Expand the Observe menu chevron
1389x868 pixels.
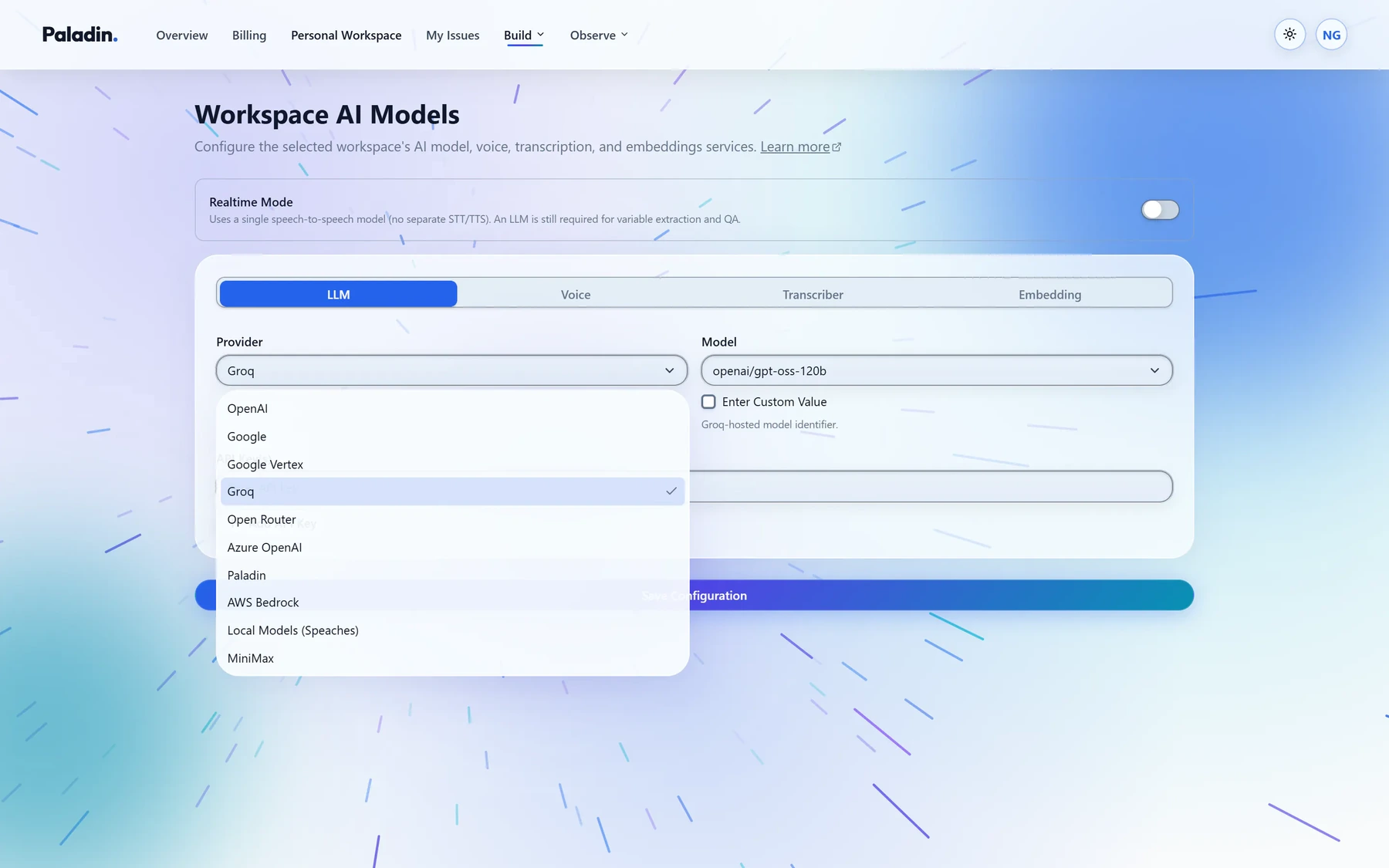pyautogui.click(x=624, y=35)
